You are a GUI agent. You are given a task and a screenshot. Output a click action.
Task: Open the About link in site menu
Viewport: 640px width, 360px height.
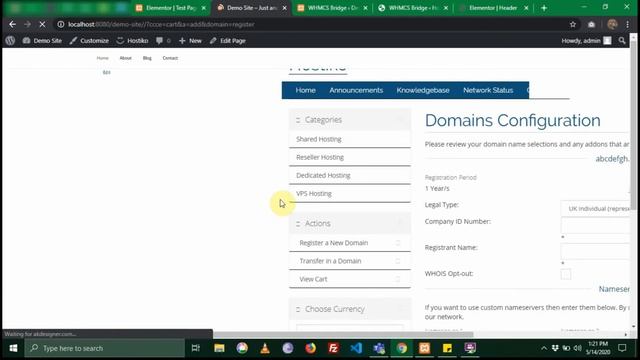coord(126,58)
